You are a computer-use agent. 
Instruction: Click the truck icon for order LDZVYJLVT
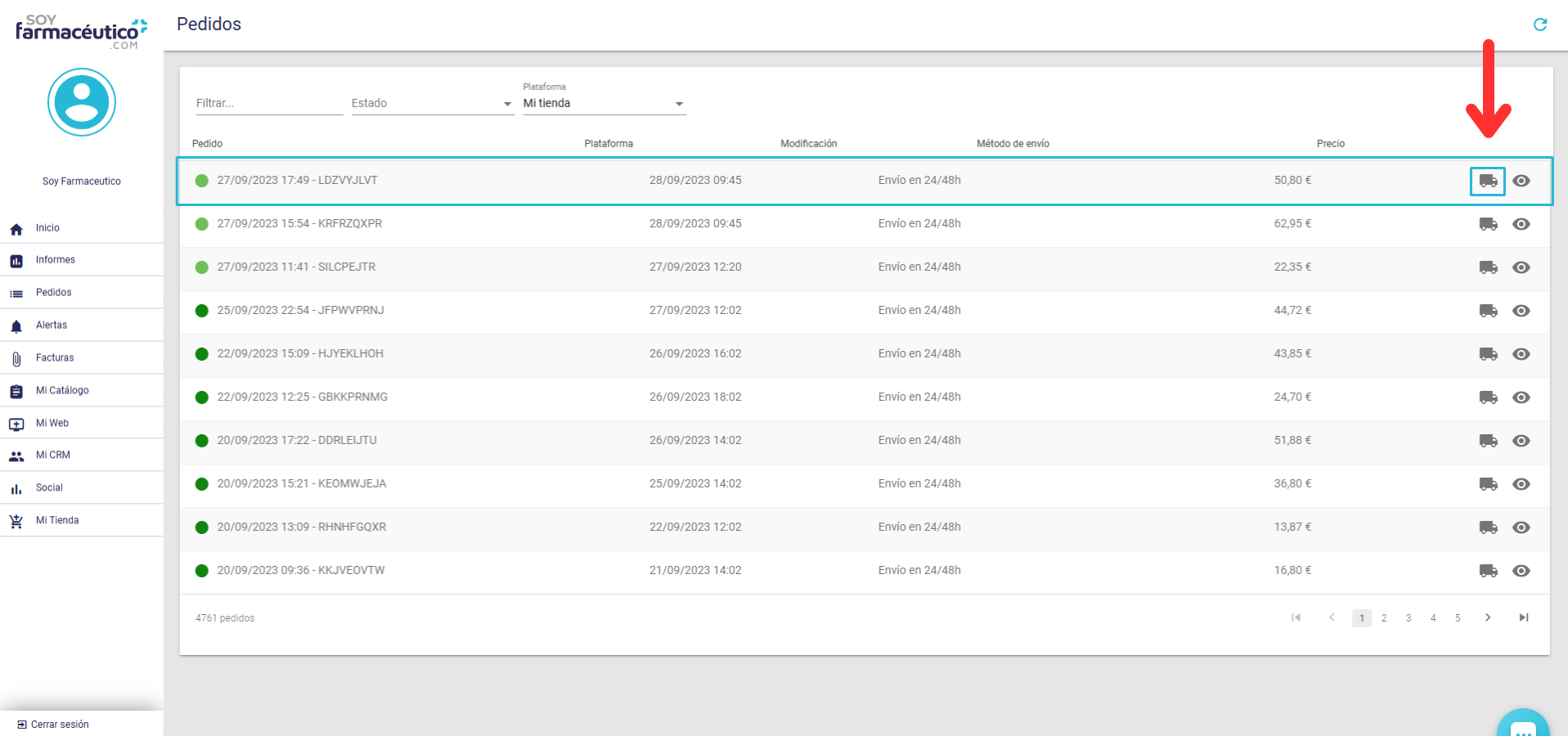pyautogui.click(x=1487, y=181)
